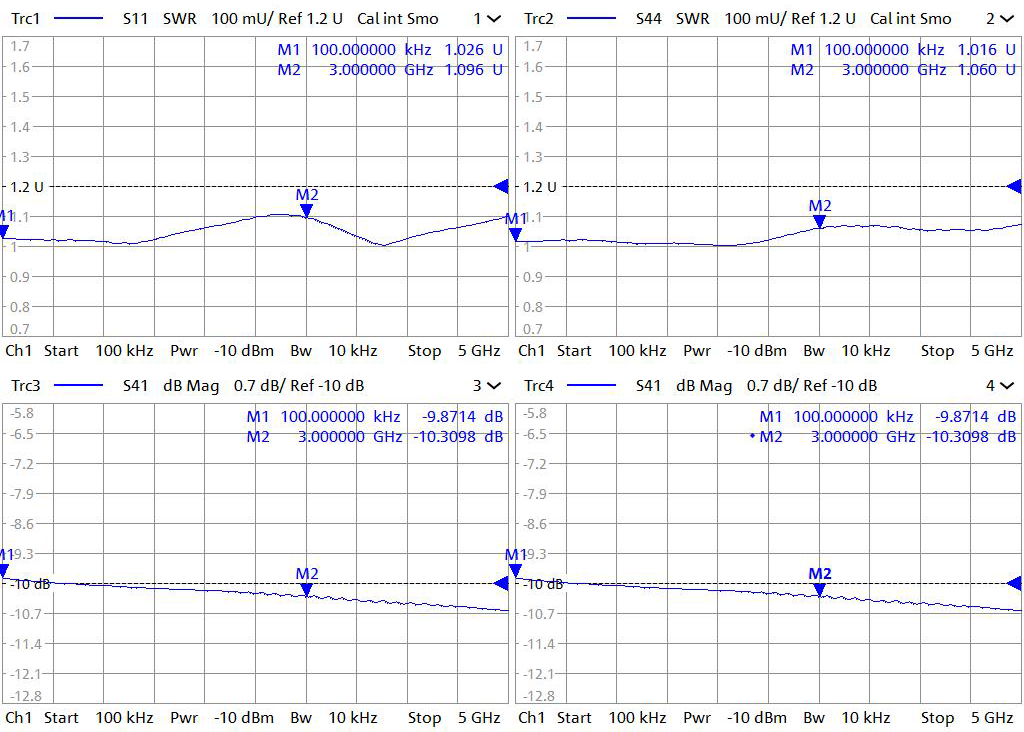The height and width of the screenshot is (732, 1024).
Task: Click the -10 dB reference triangle in Trc3 diagram
Action: click(502, 583)
